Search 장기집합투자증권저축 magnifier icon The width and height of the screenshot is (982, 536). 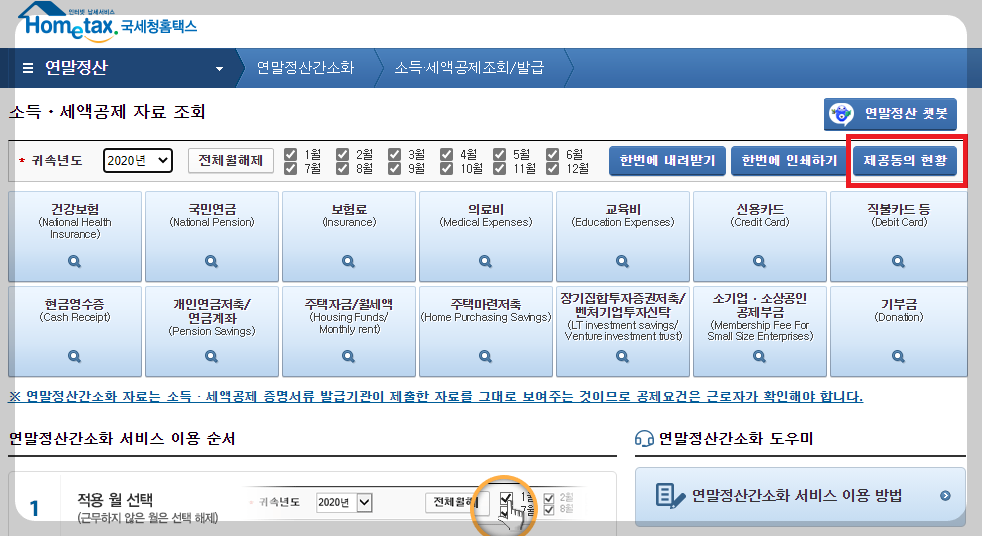coord(623,357)
